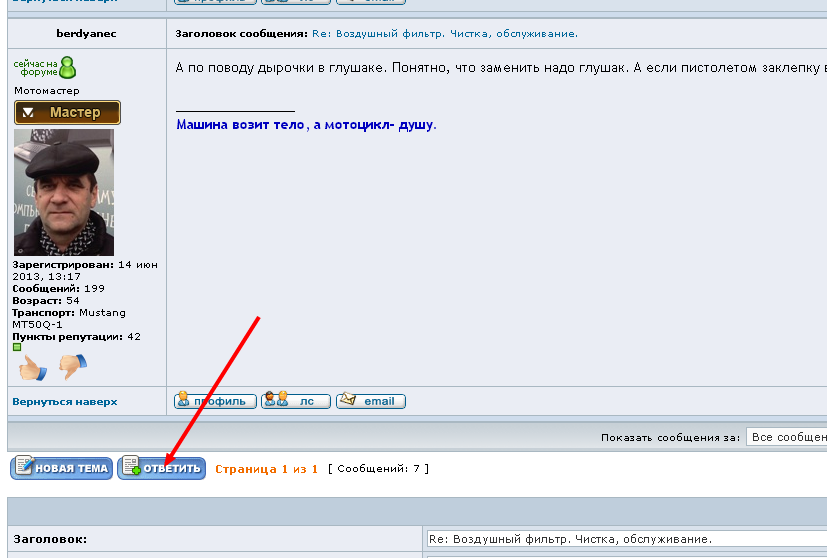Click the post text about глушак
827x558 pixels.
coord(500,68)
